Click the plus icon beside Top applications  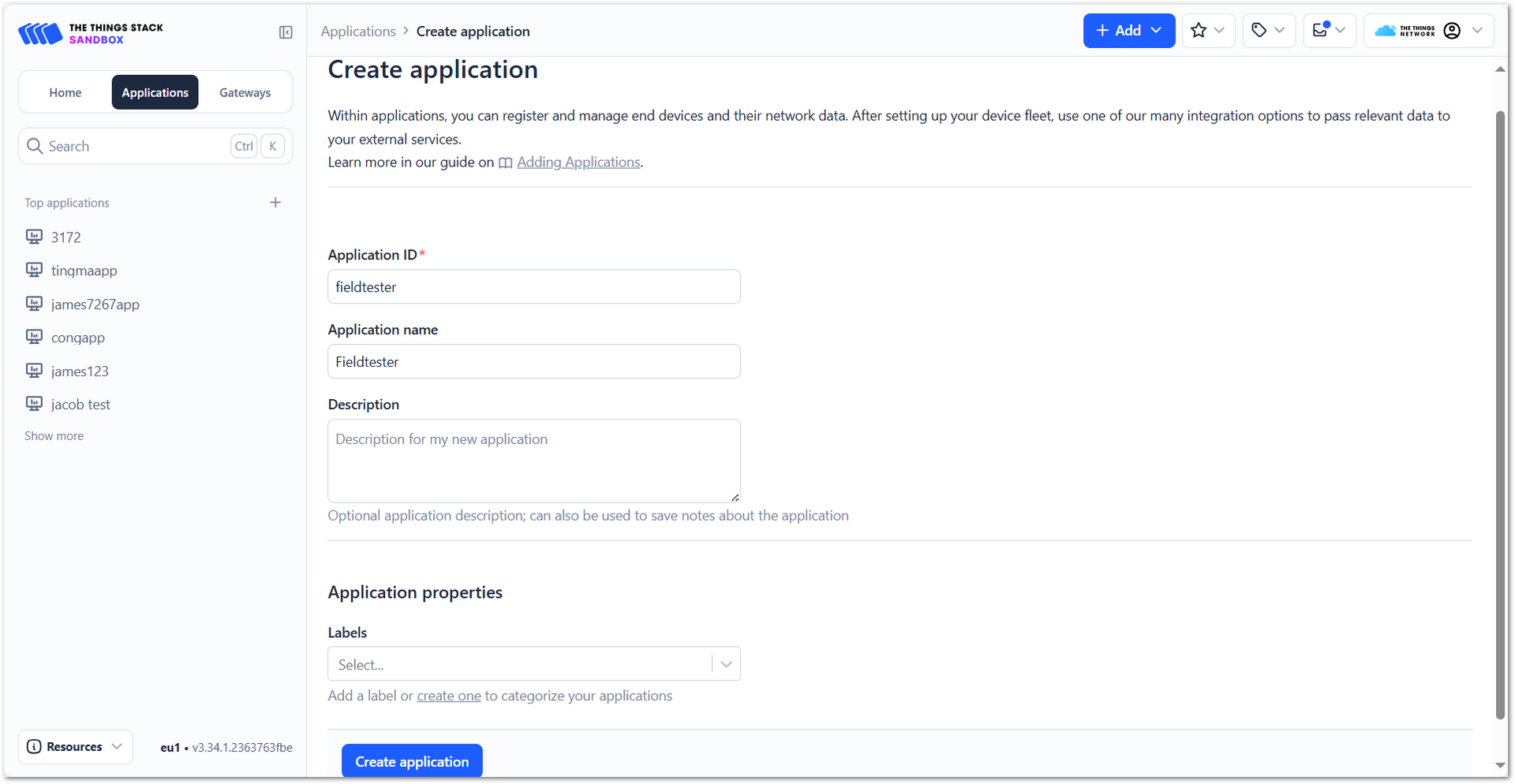click(x=275, y=202)
